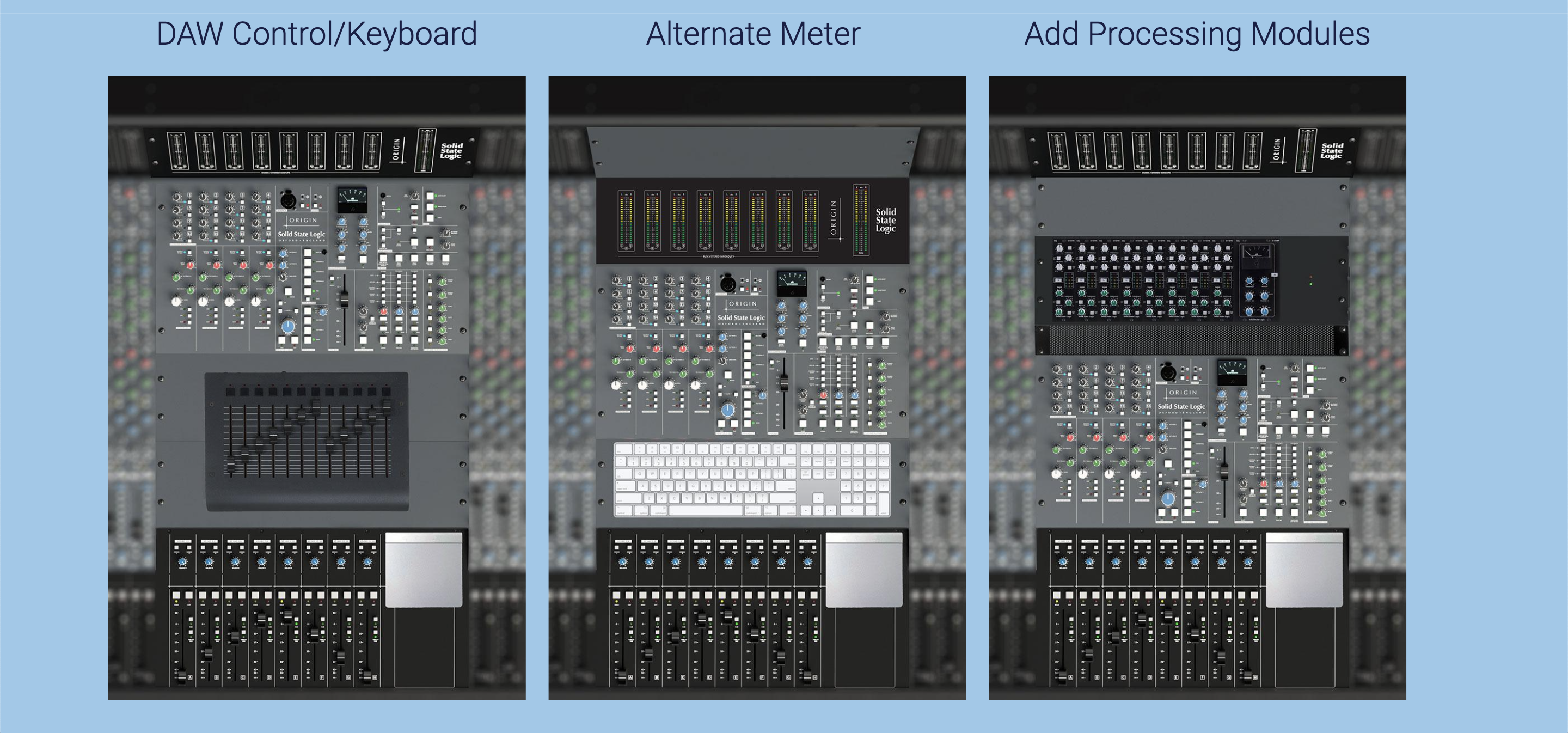The width and height of the screenshot is (1568, 733).
Task: Click the master fader in DAW Control centre section
Action: (x=344, y=299)
